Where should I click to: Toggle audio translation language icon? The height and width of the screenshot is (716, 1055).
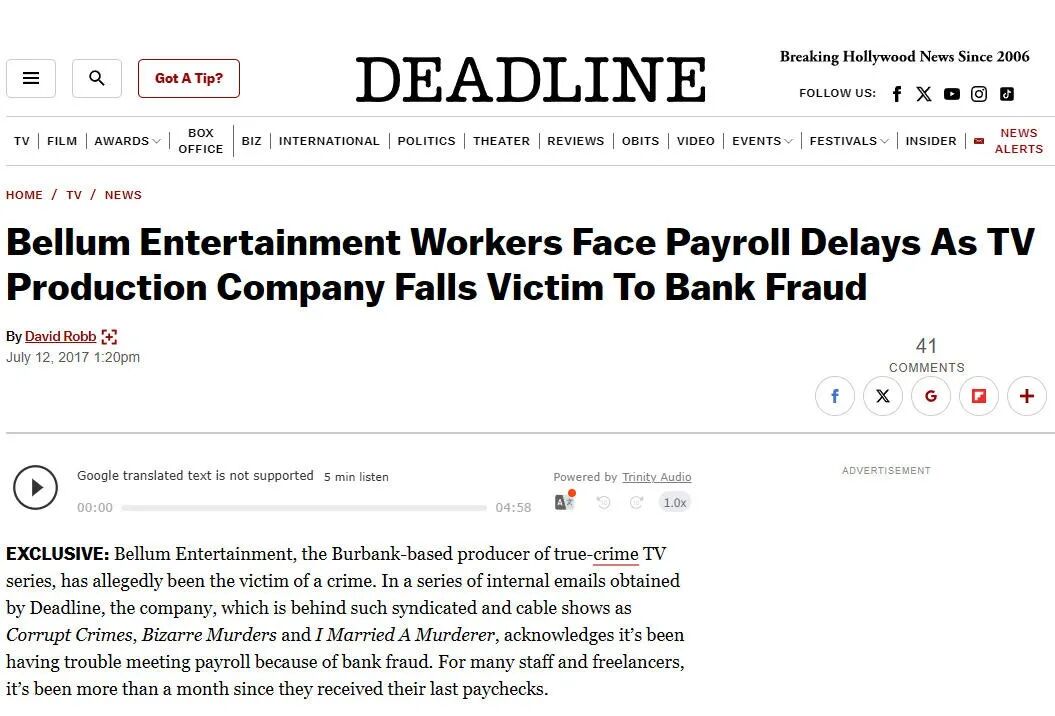pyautogui.click(x=565, y=502)
